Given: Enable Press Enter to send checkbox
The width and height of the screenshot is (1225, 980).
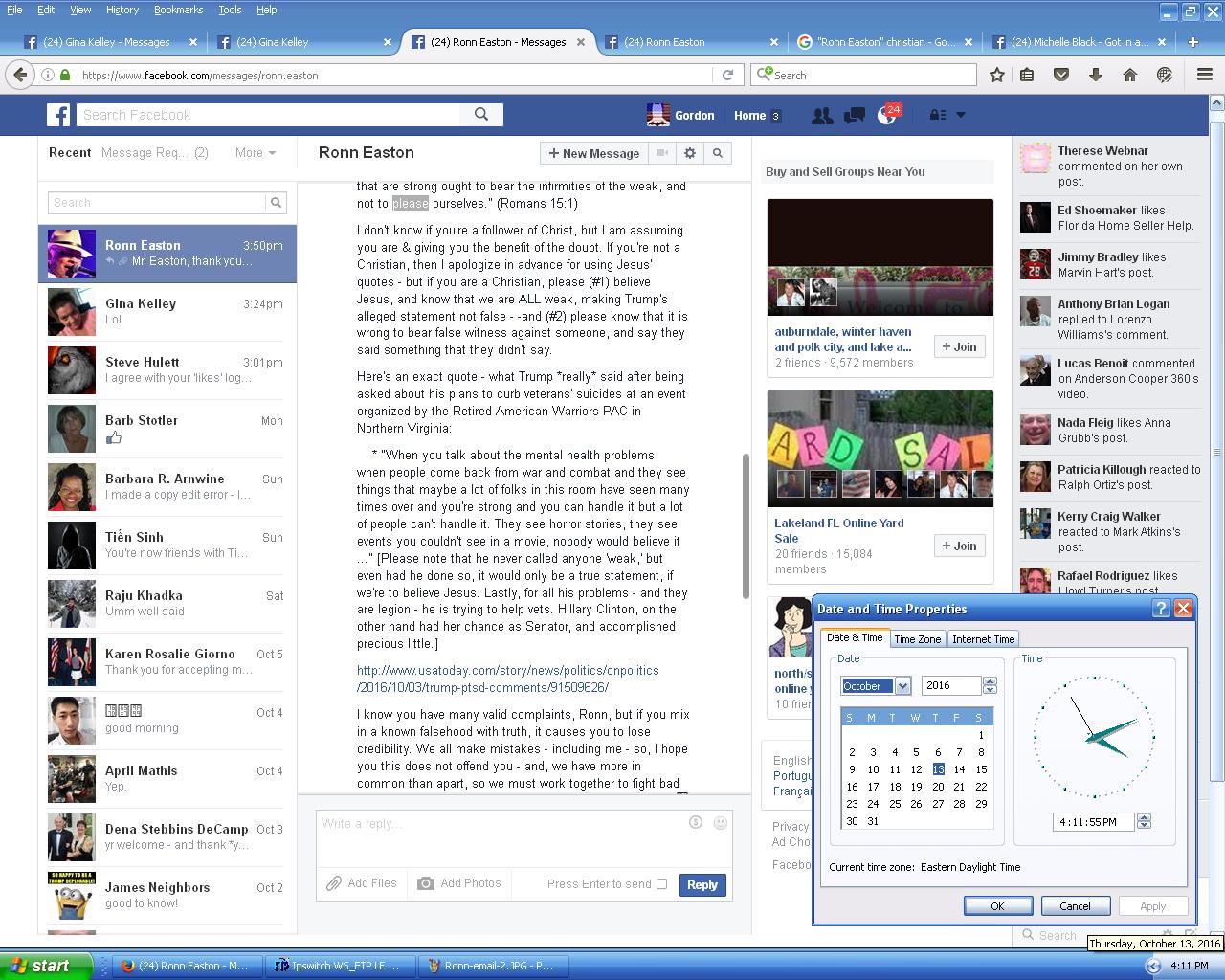Looking at the screenshot, I should pos(661,884).
